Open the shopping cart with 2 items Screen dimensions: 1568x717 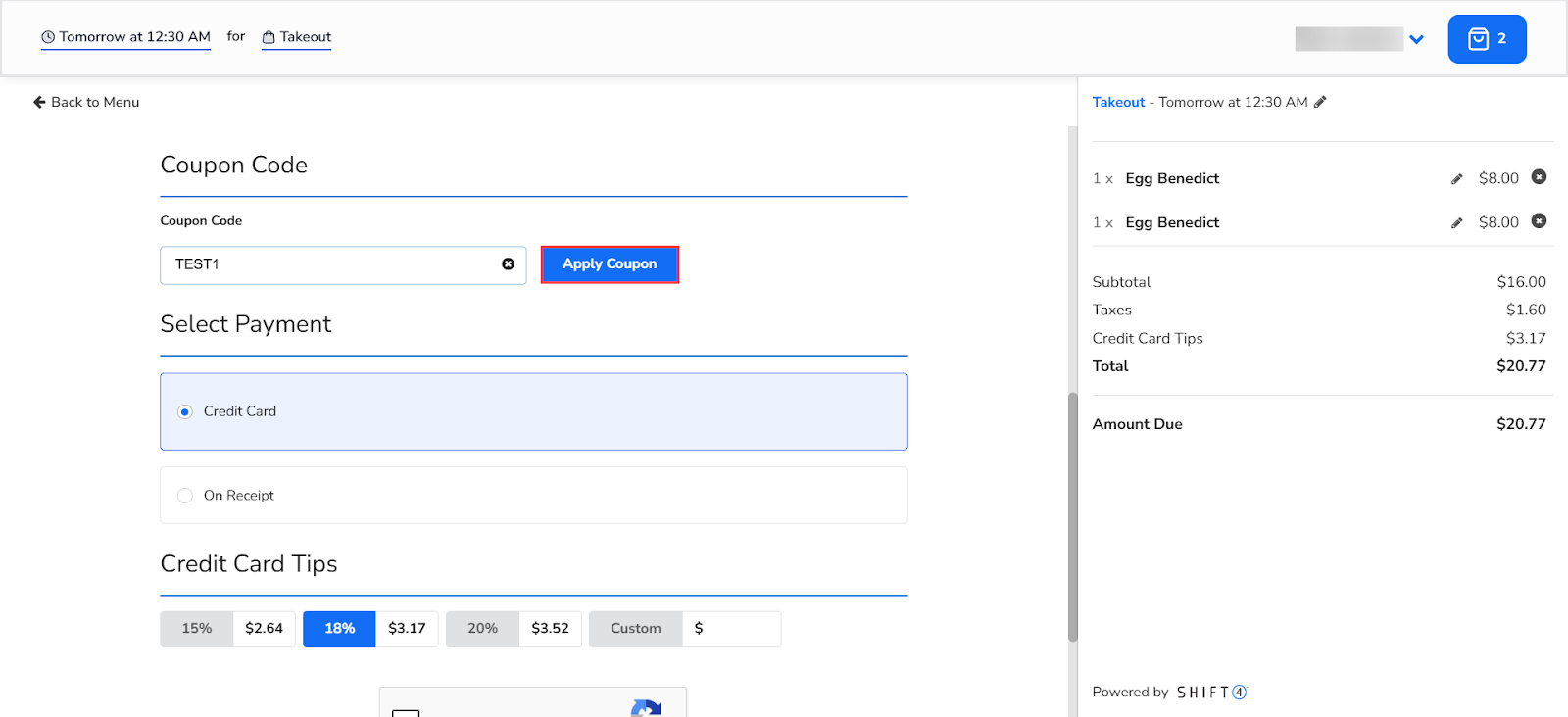point(1486,39)
